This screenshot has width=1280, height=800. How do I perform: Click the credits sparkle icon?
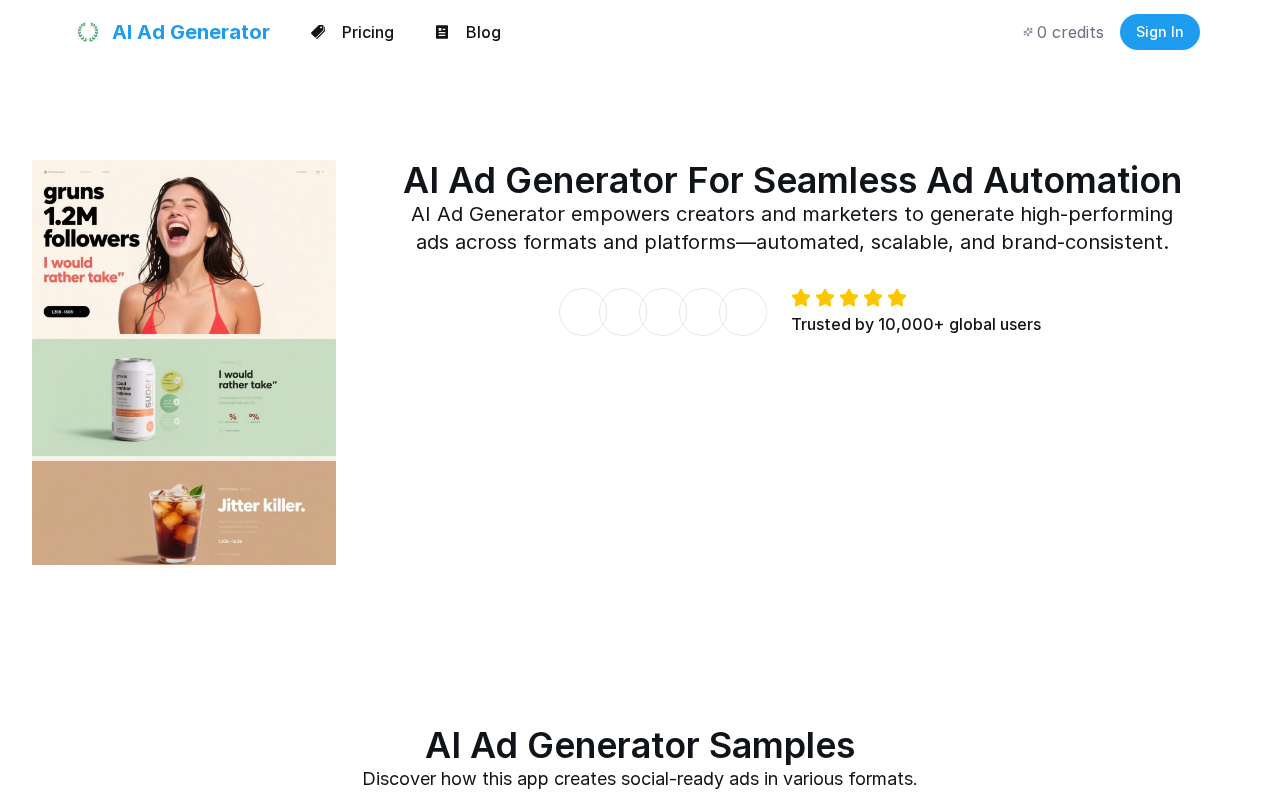pyautogui.click(x=1028, y=32)
